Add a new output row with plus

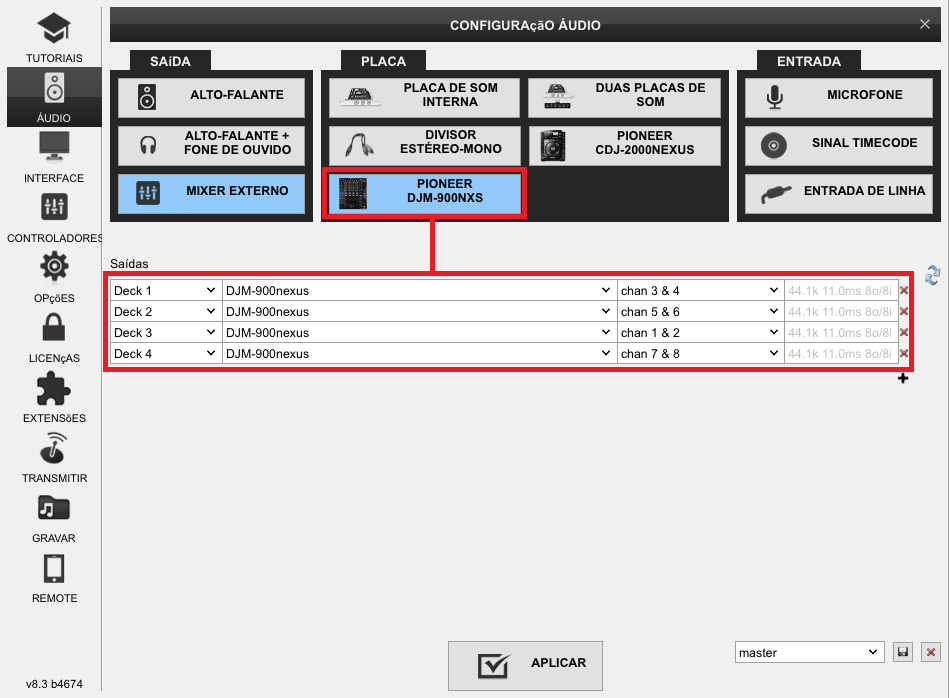(x=903, y=378)
